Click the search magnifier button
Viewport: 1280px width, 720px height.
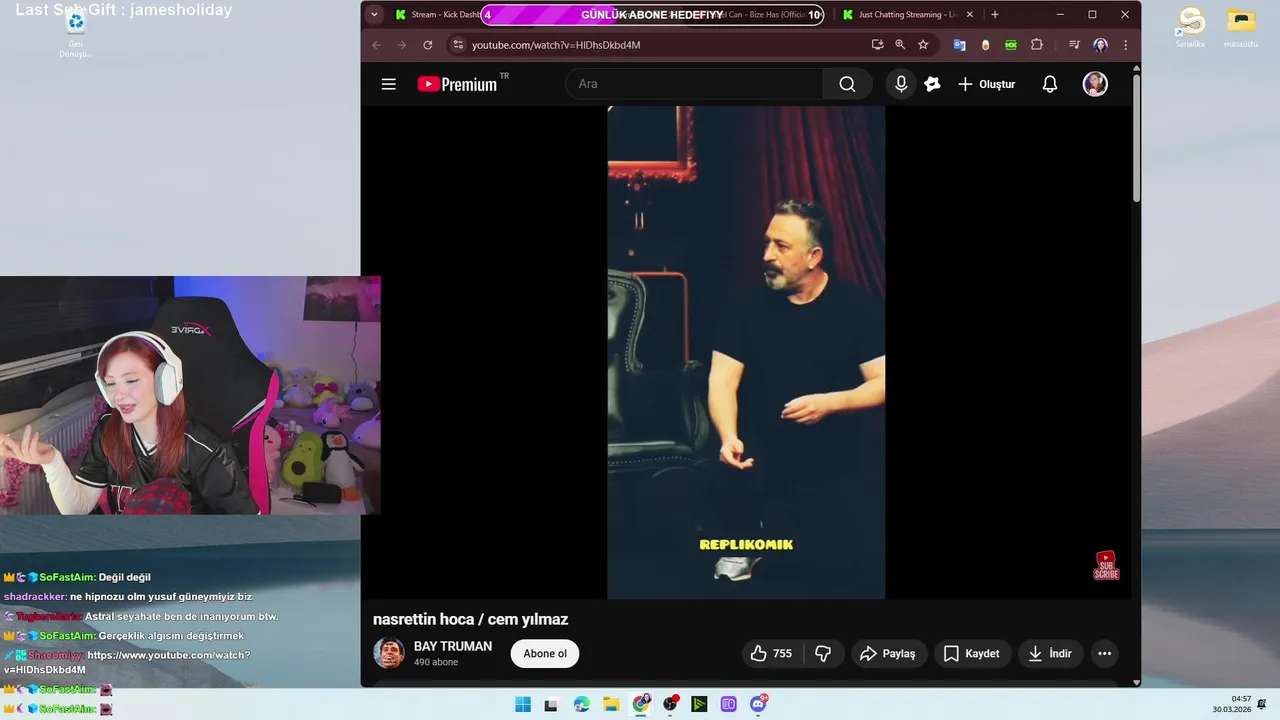click(x=847, y=84)
